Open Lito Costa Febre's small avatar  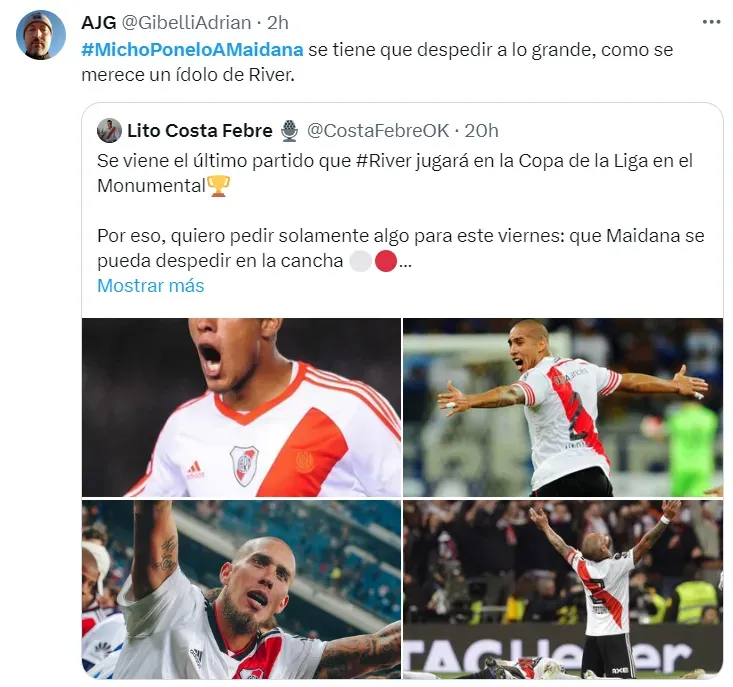[109, 131]
